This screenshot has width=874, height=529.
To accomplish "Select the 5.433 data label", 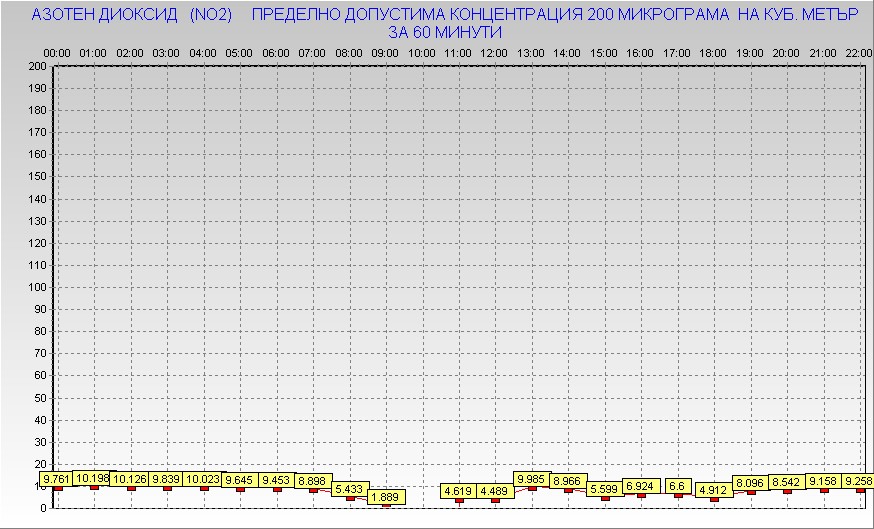I will click(349, 489).
